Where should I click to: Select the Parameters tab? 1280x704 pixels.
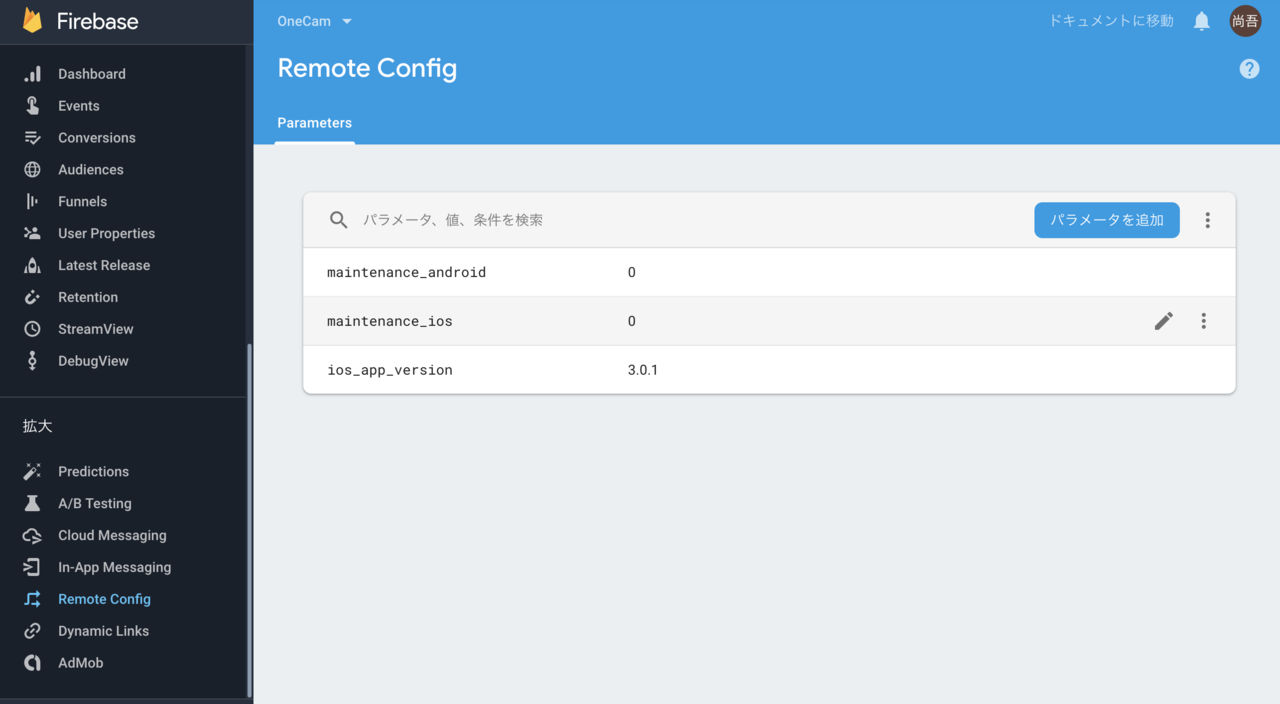click(315, 123)
